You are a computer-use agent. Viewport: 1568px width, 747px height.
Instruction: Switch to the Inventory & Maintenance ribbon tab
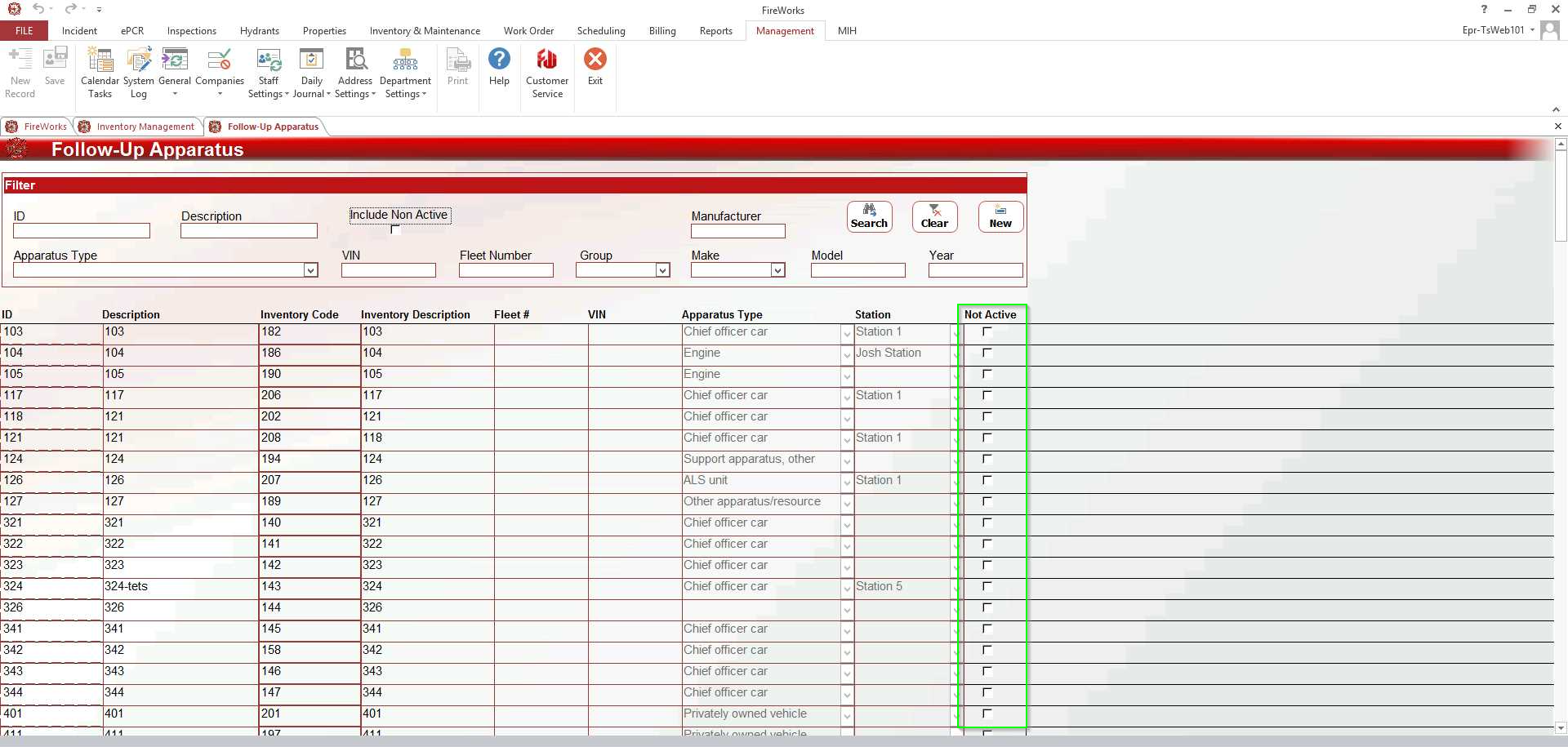click(x=425, y=31)
